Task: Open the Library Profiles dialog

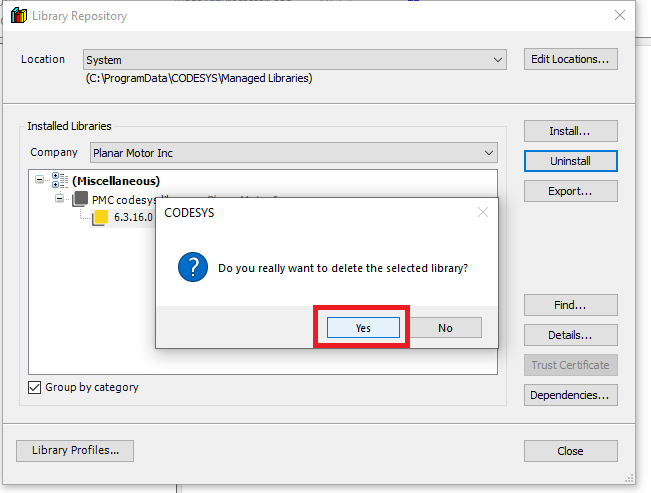Action: [x=75, y=451]
